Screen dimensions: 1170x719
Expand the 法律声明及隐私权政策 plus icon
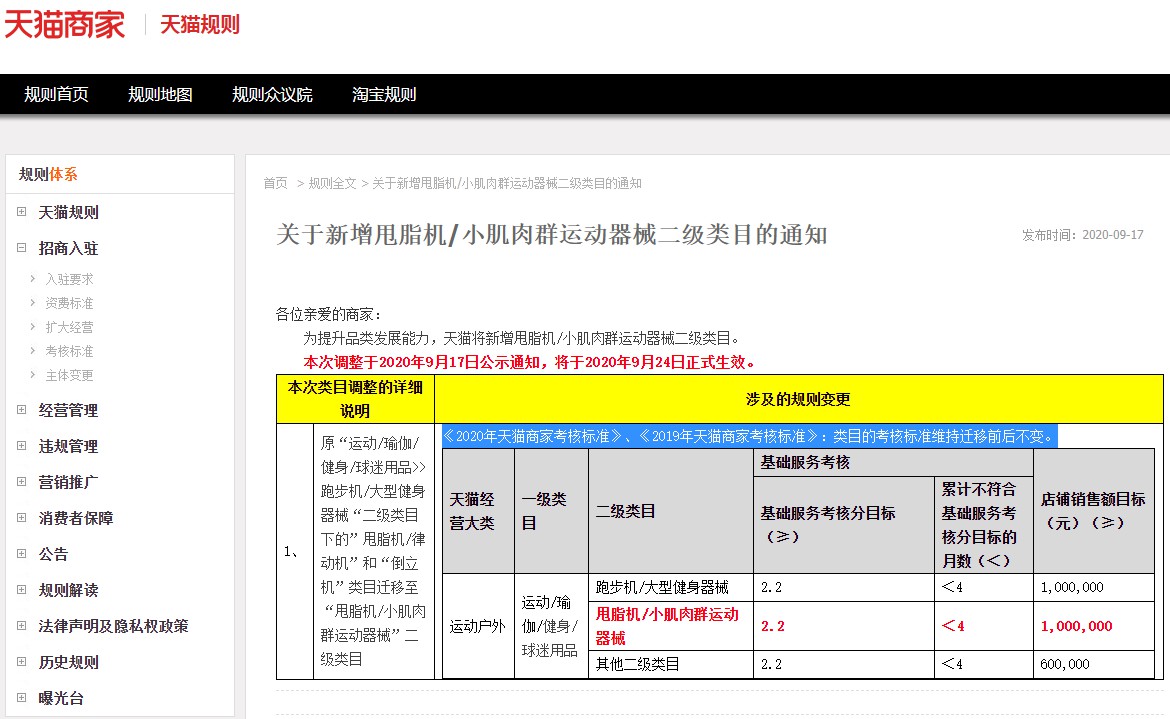click(22, 626)
